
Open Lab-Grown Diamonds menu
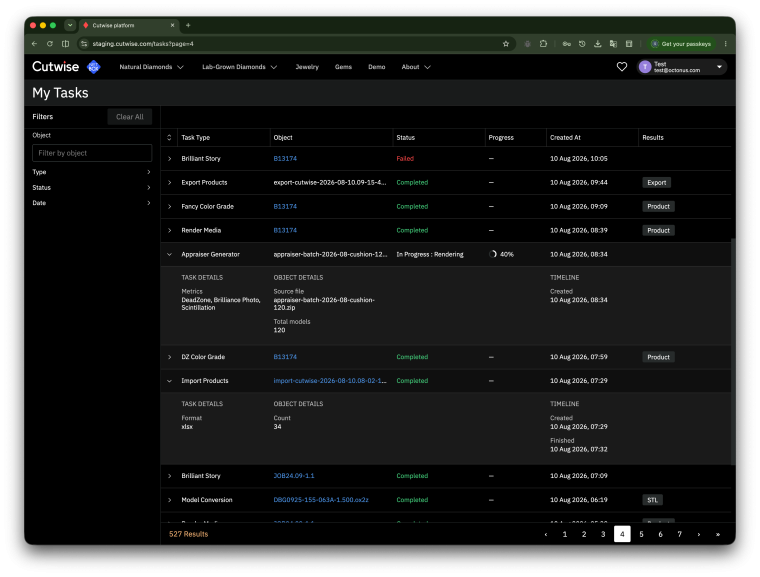point(239,67)
